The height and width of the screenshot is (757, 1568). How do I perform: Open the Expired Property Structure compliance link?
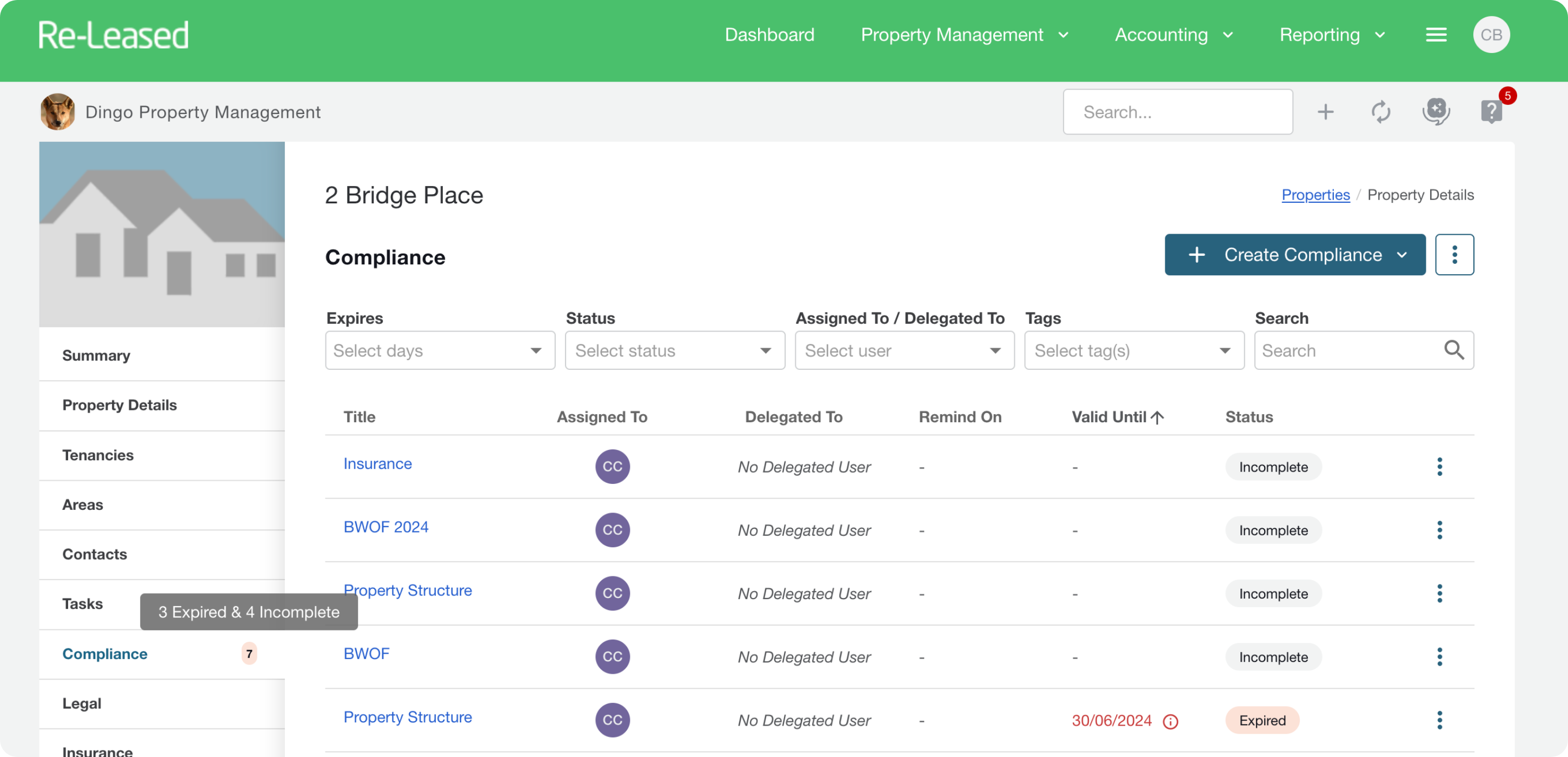(x=407, y=717)
